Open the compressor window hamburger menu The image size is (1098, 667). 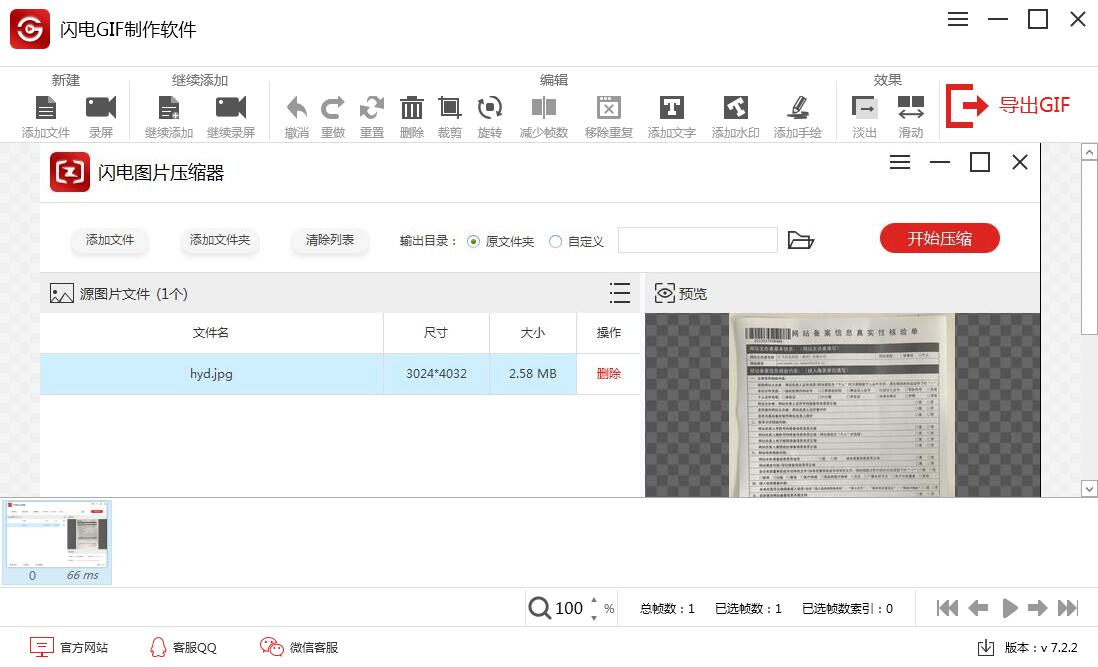[900, 161]
